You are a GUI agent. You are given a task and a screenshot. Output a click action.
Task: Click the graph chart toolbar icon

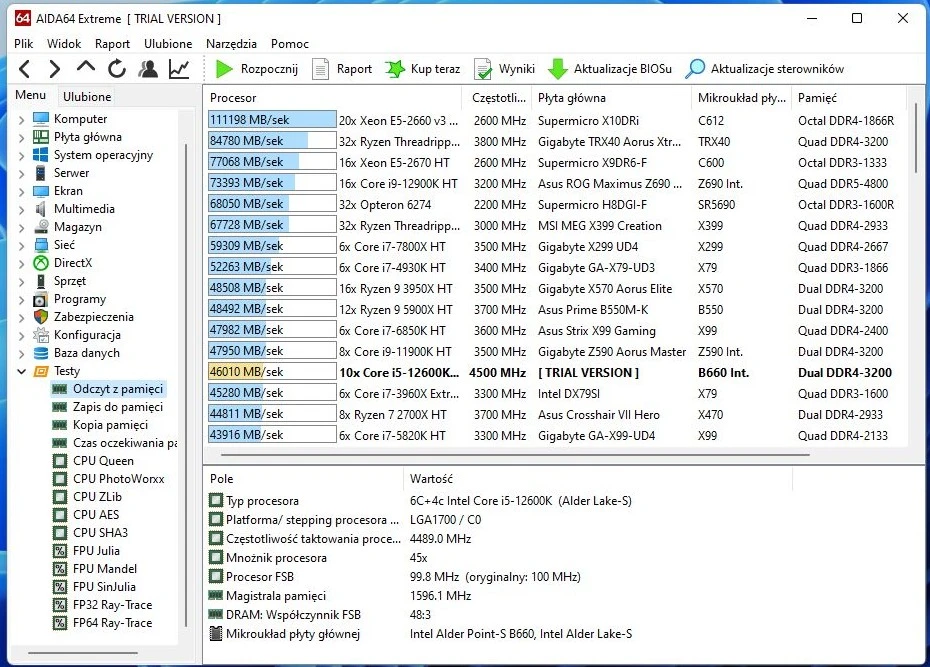(179, 69)
